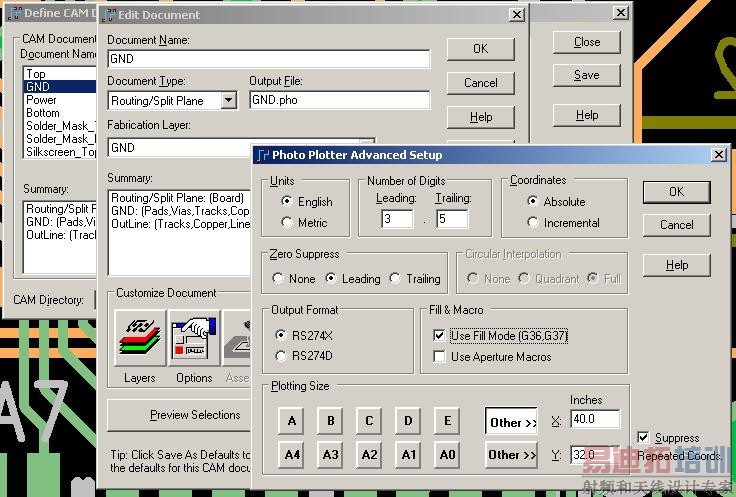736x497 pixels.
Task: Click the Leading digits field
Action: 397,219
